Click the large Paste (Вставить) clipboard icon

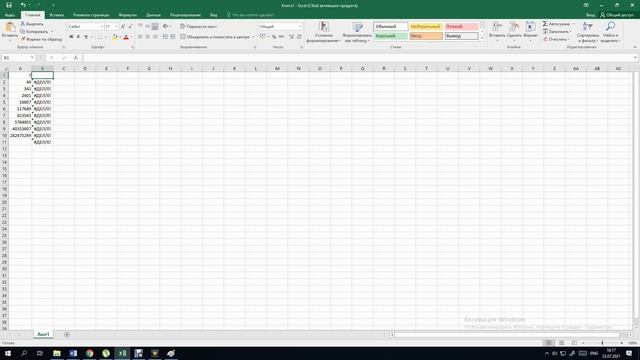pyautogui.click(x=10, y=27)
